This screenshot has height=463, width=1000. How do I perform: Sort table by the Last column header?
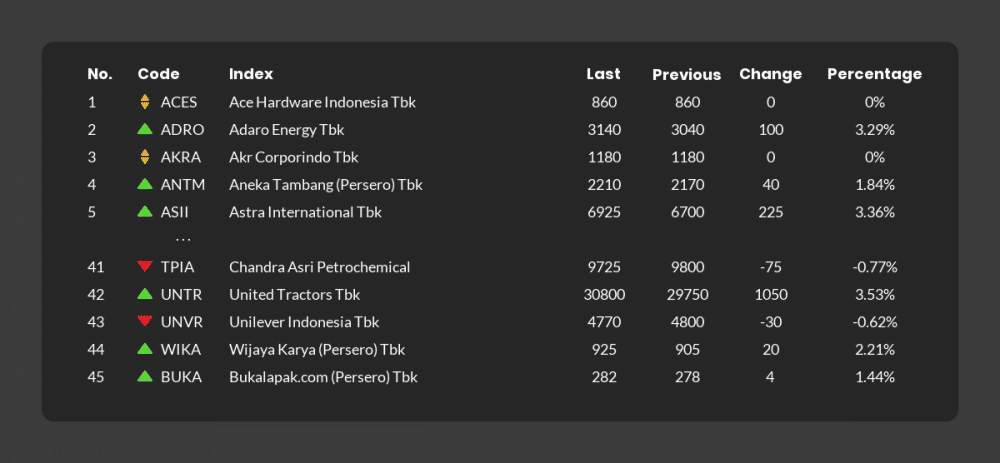(603, 74)
